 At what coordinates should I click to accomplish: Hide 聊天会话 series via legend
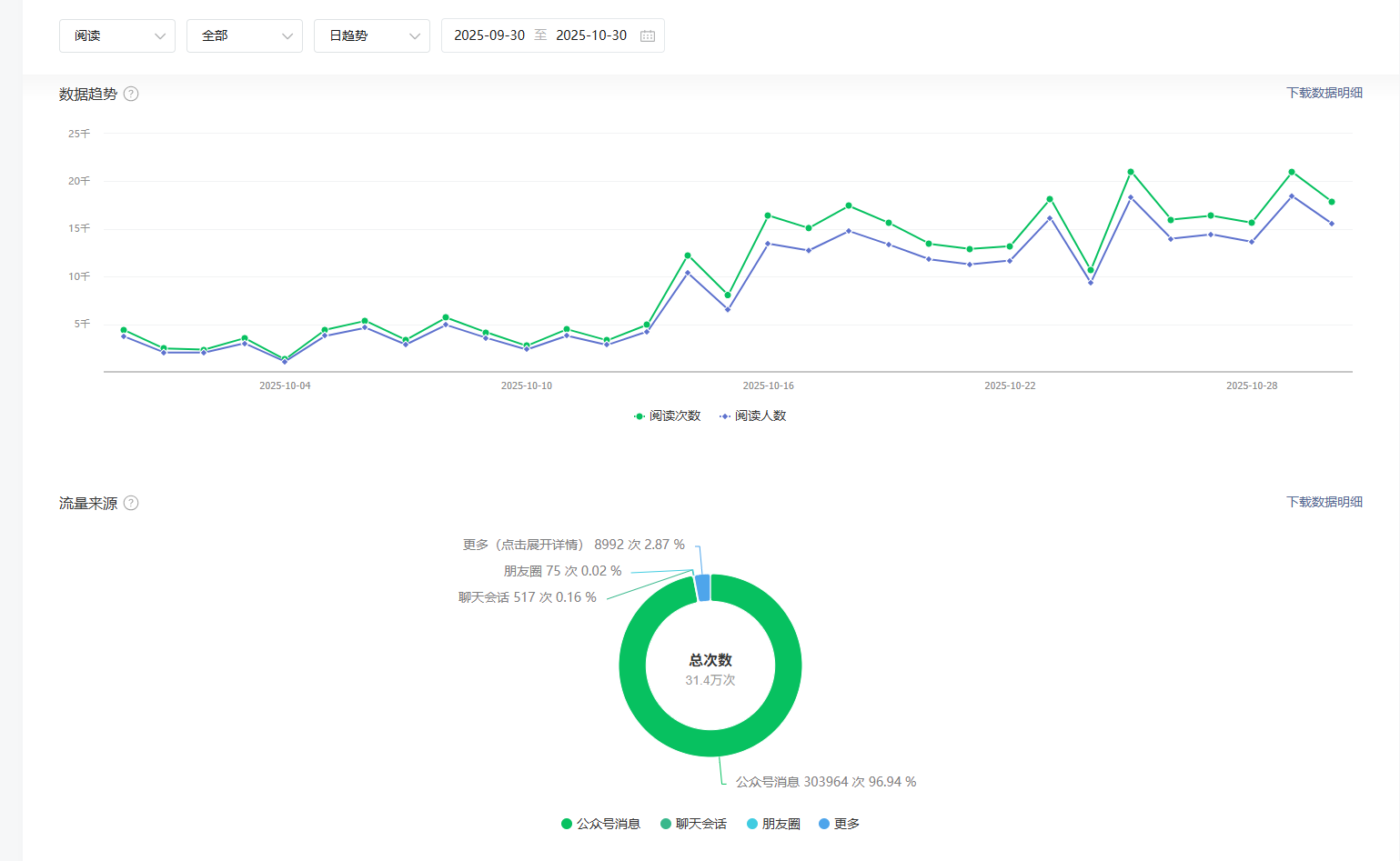[693, 824]
